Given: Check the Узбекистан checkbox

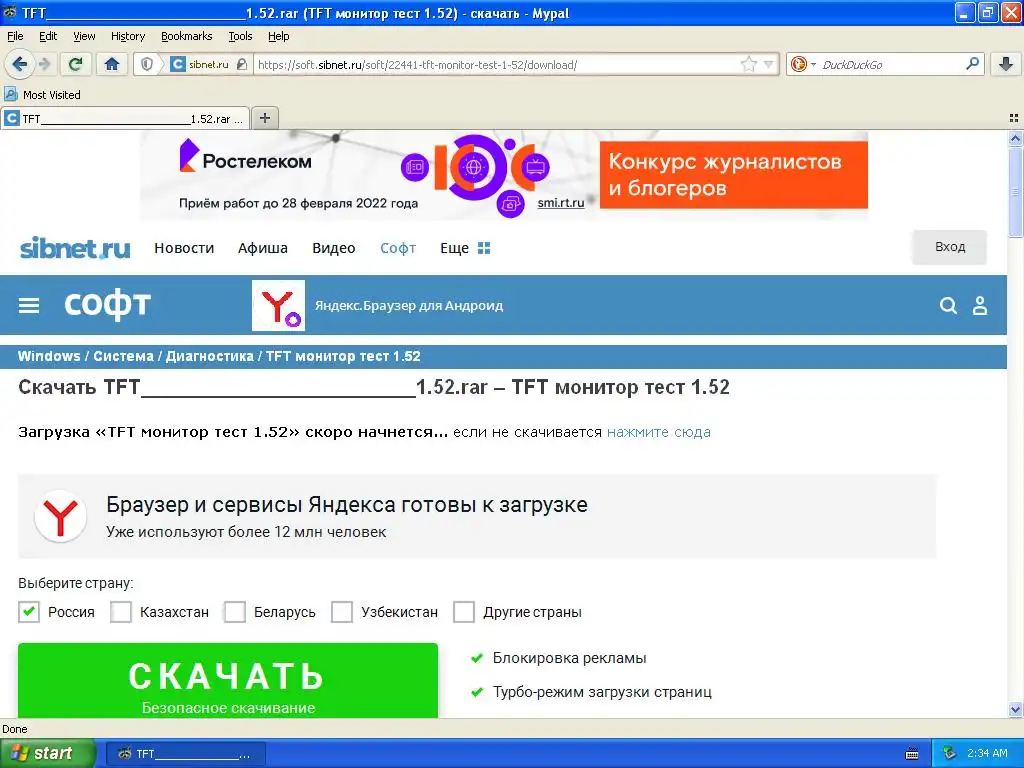Looking at the screenshot, I should coord(342,612).
